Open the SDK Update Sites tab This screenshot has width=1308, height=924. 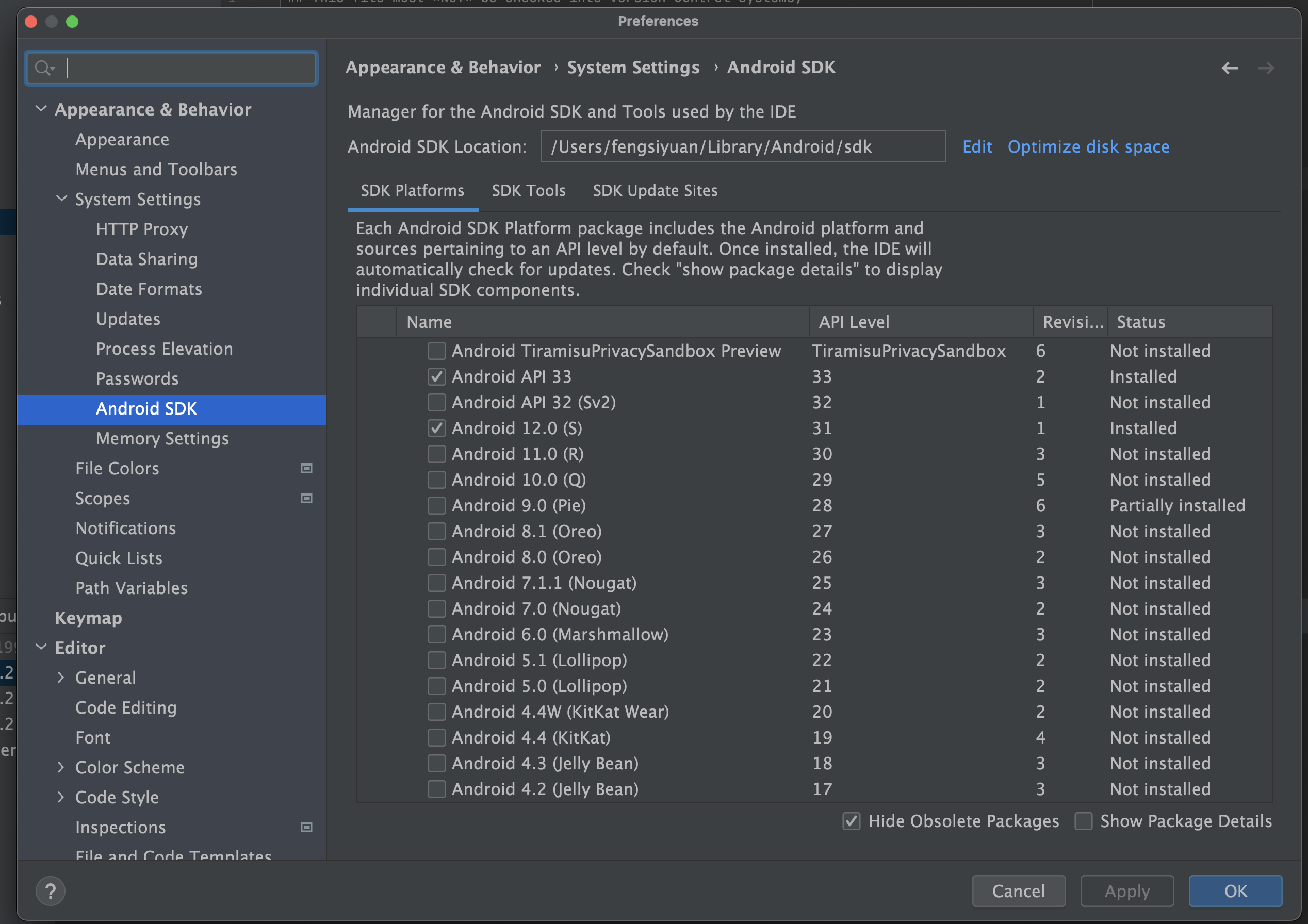pos(655,191)
